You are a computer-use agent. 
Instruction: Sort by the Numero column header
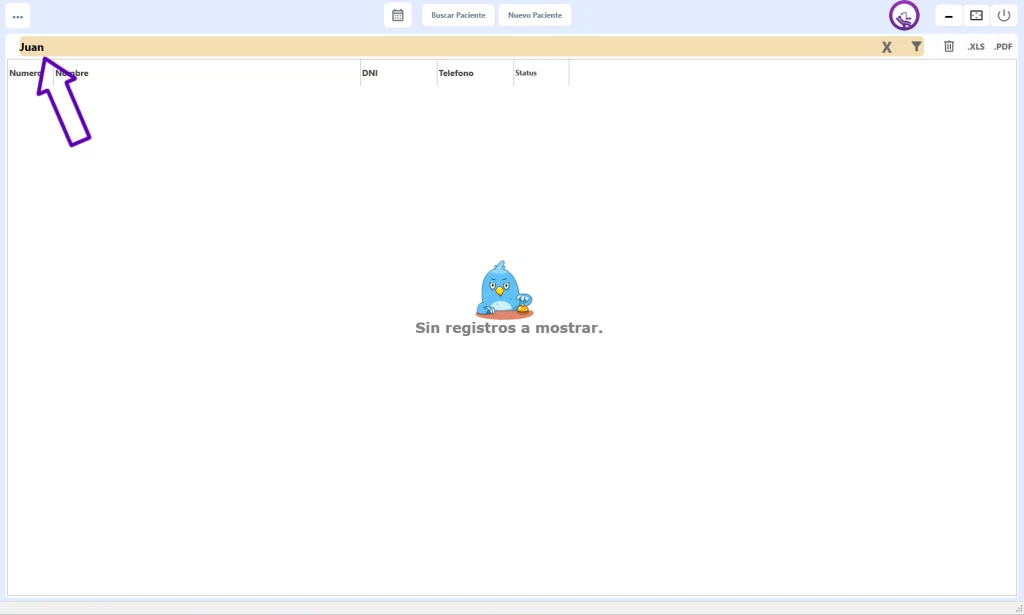[x=25, y=73]
